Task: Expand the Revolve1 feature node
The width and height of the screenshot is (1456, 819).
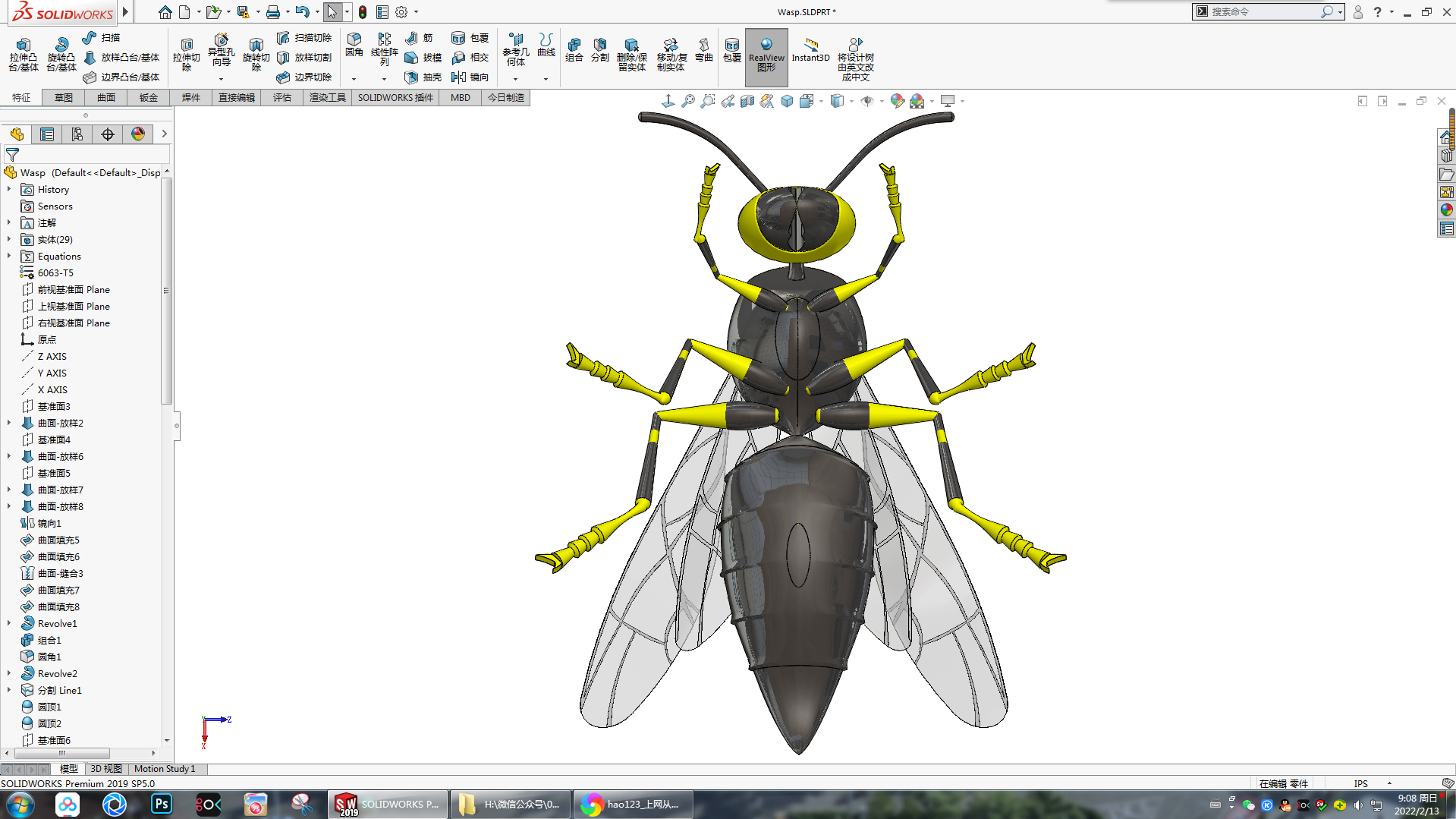Action: 9,623
